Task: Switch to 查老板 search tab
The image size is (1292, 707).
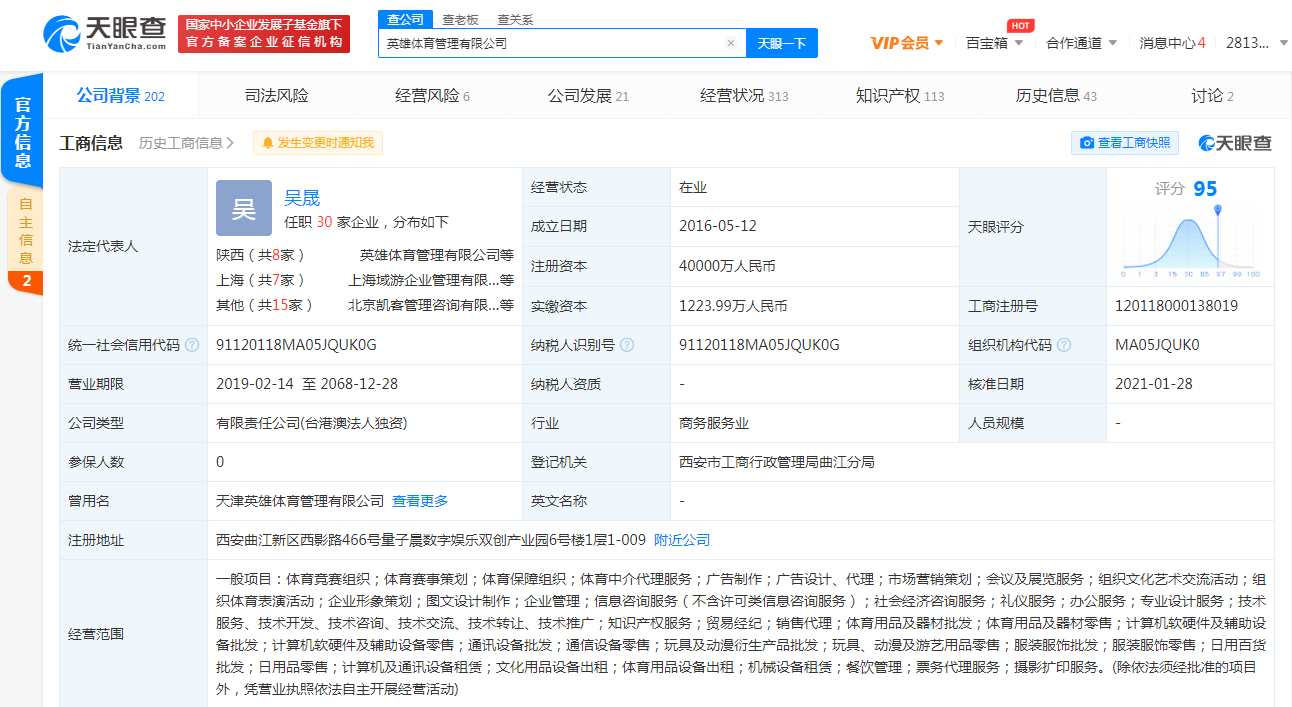Action: click(x=460, y=19)
